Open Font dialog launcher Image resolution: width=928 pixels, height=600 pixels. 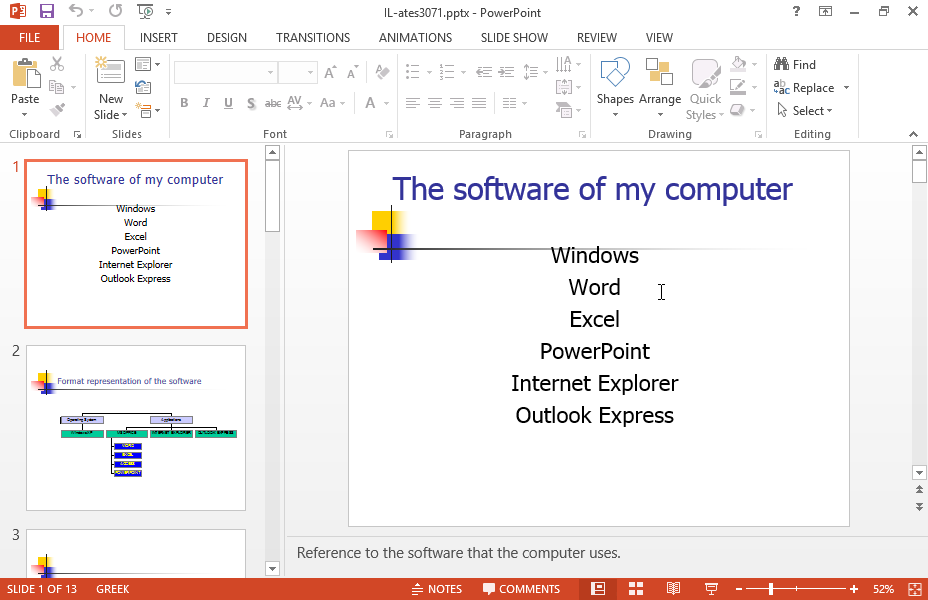[x=389, y=135]
